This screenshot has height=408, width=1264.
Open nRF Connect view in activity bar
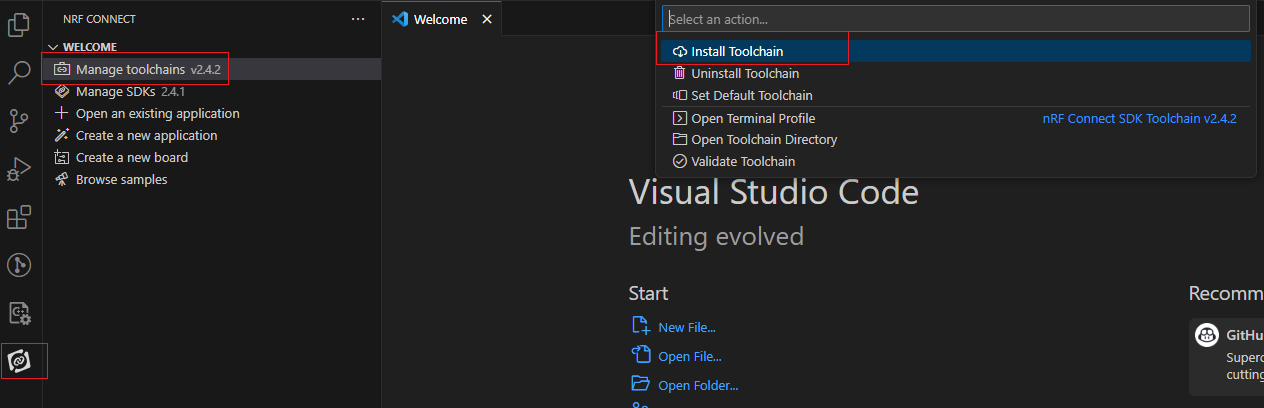pos(19,361)
